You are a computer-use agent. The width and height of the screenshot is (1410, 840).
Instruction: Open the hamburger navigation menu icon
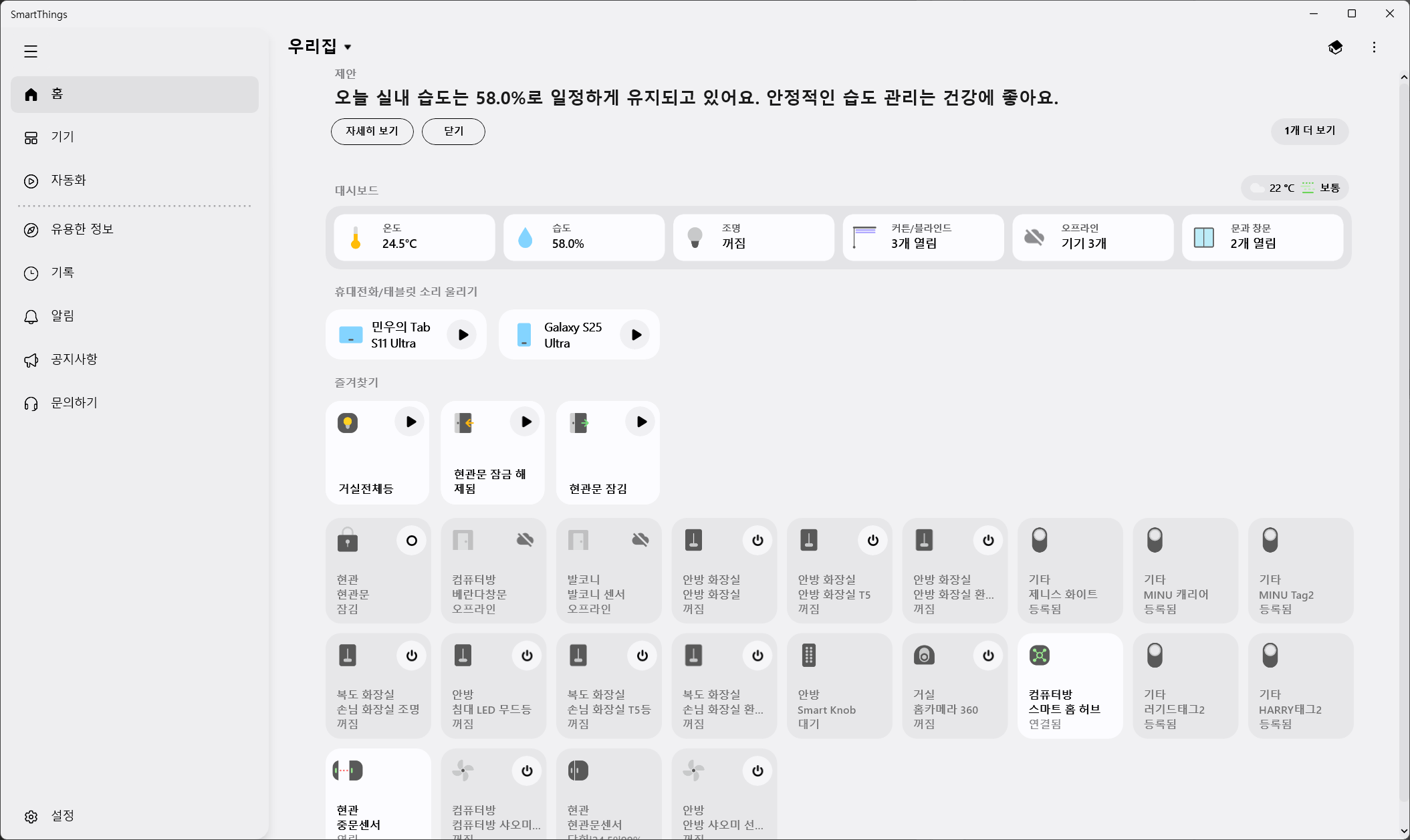tap(31, 51)
